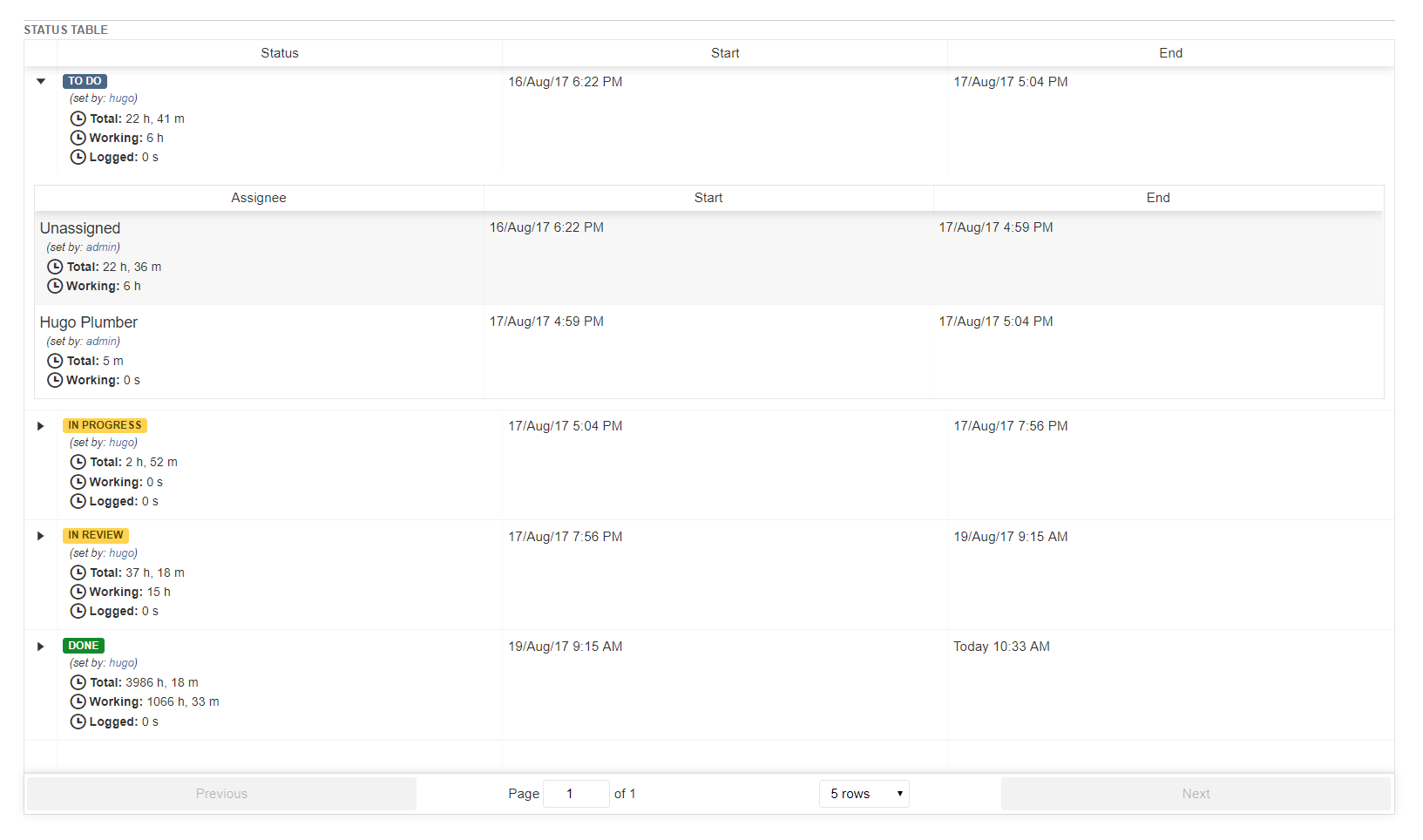
Task: Click clock icon beside Hugo Plumber Working 0 s
Action: click(x=55, y=380)
